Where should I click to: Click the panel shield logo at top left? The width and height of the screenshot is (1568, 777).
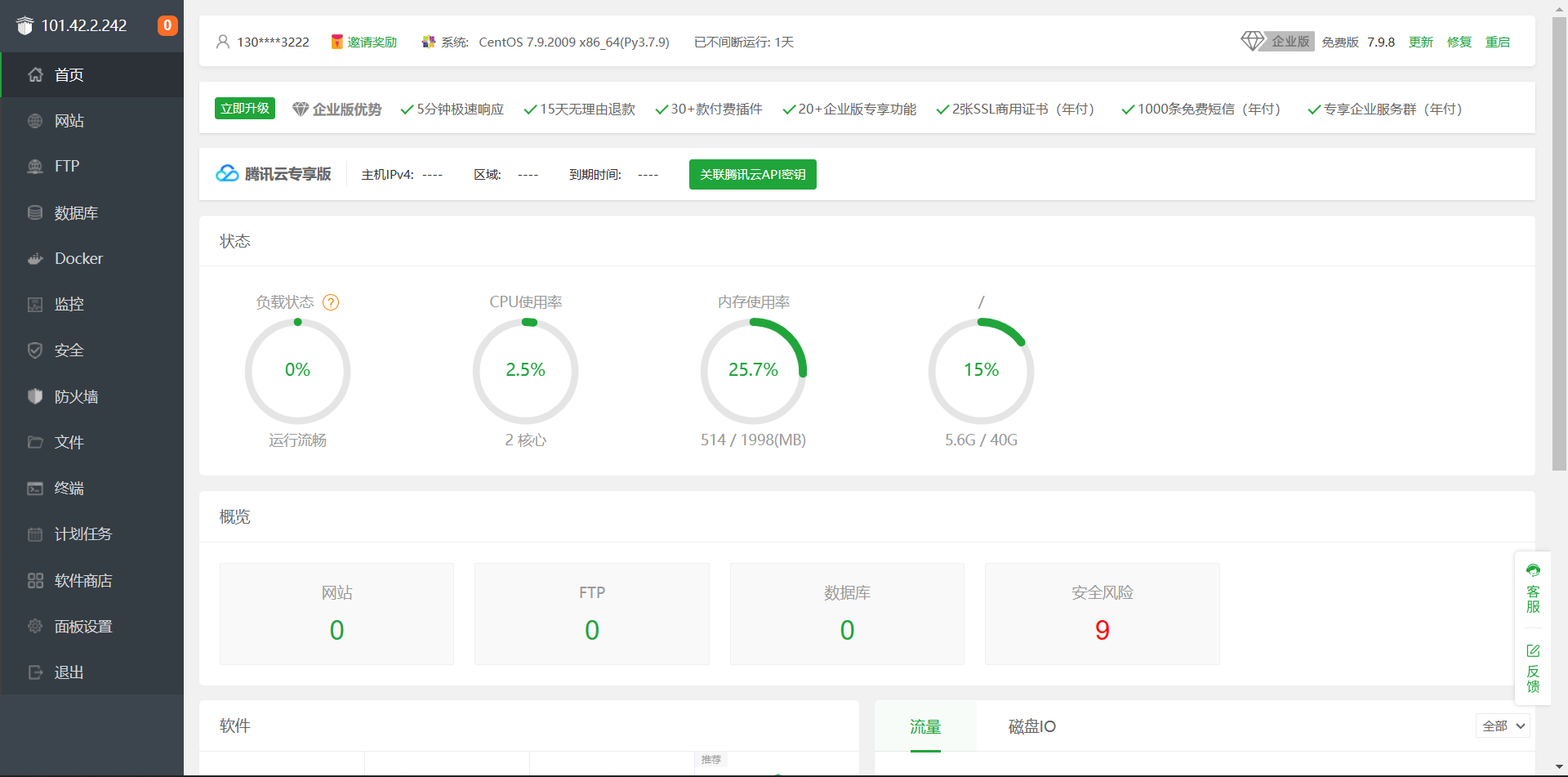[x=24, y=25]
